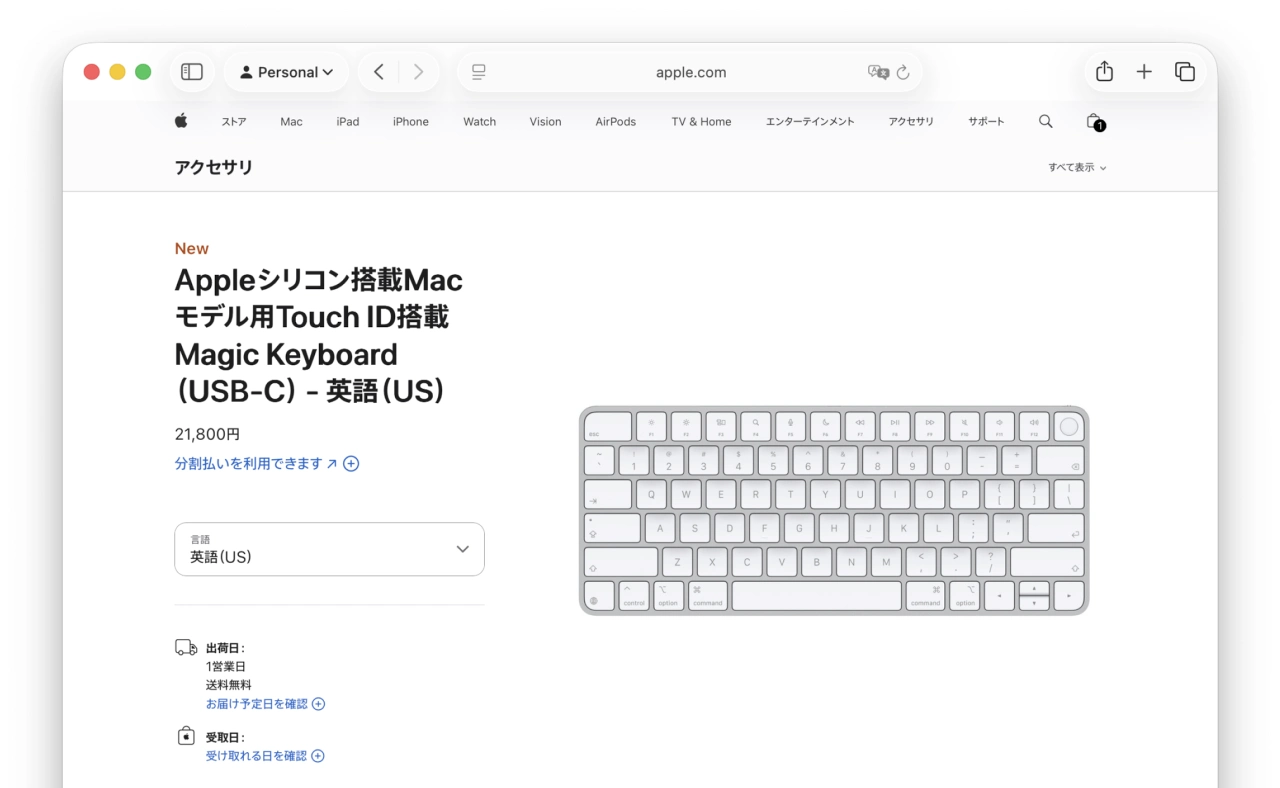The image size is (1280, 788).
Task: Open the Mac menu
Action: pos(291,122)
